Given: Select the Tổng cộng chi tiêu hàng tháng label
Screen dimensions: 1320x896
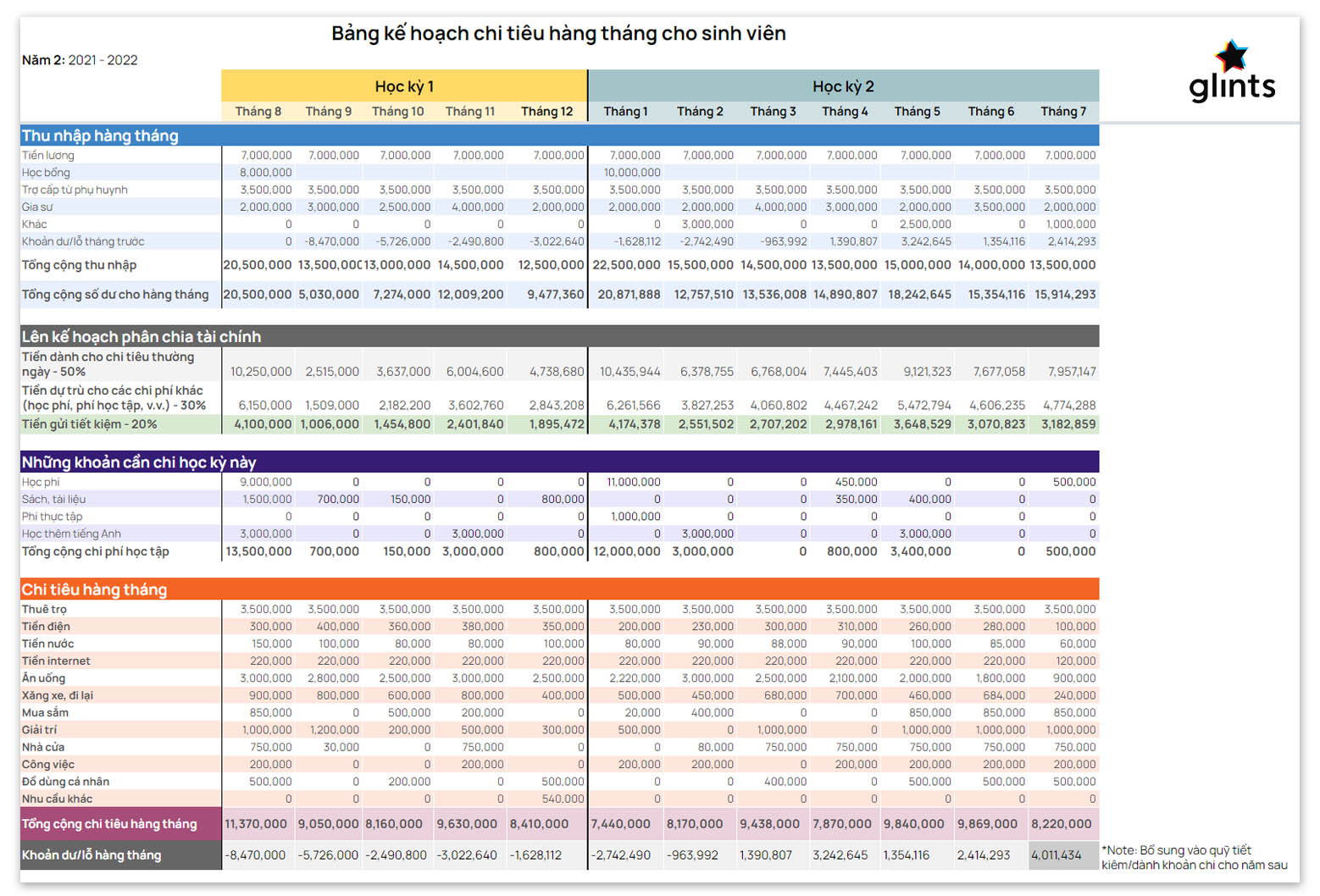Looking at the screenshot, I should pos(109,824).
